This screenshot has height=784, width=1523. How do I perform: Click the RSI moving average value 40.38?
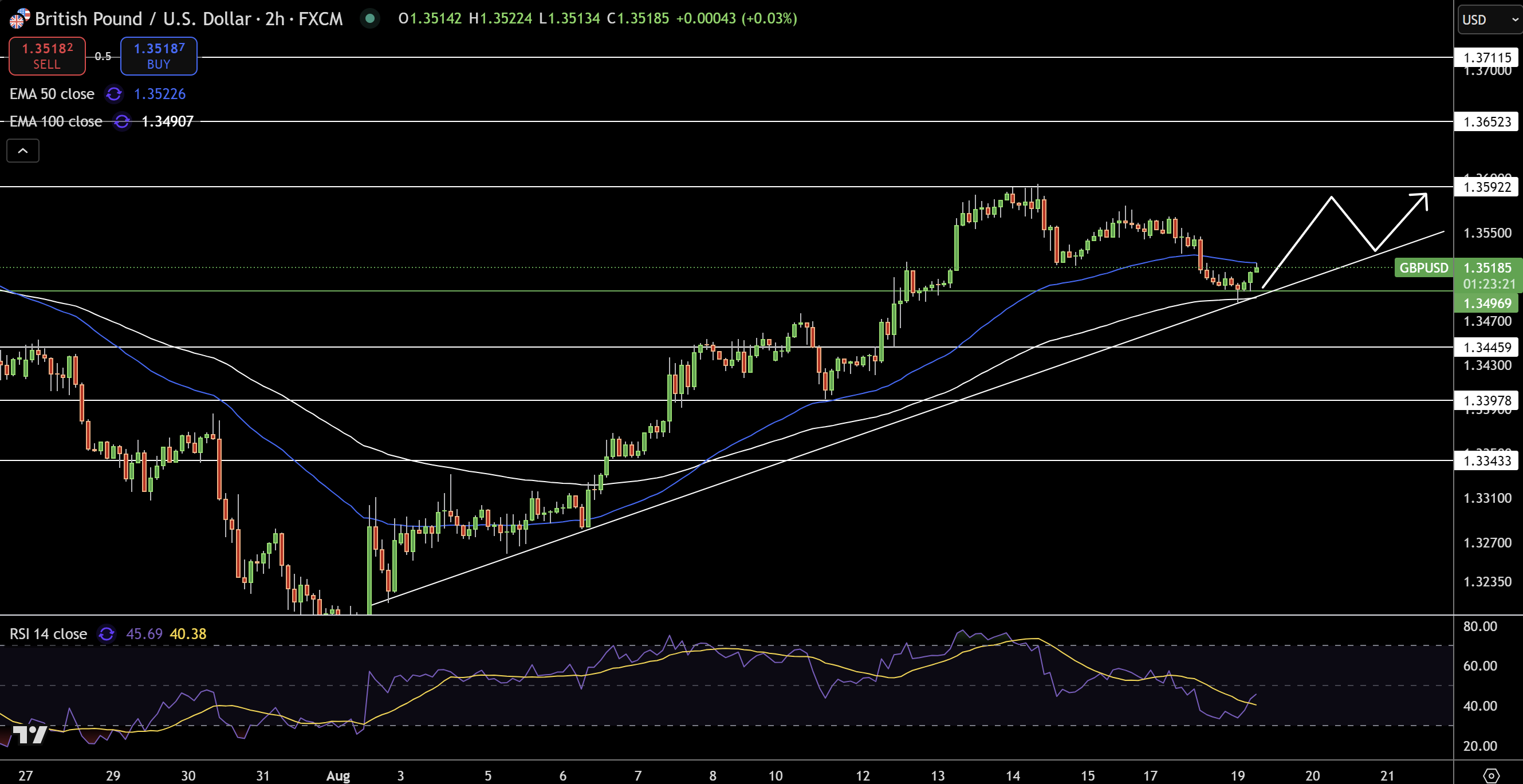coord(188,634)
